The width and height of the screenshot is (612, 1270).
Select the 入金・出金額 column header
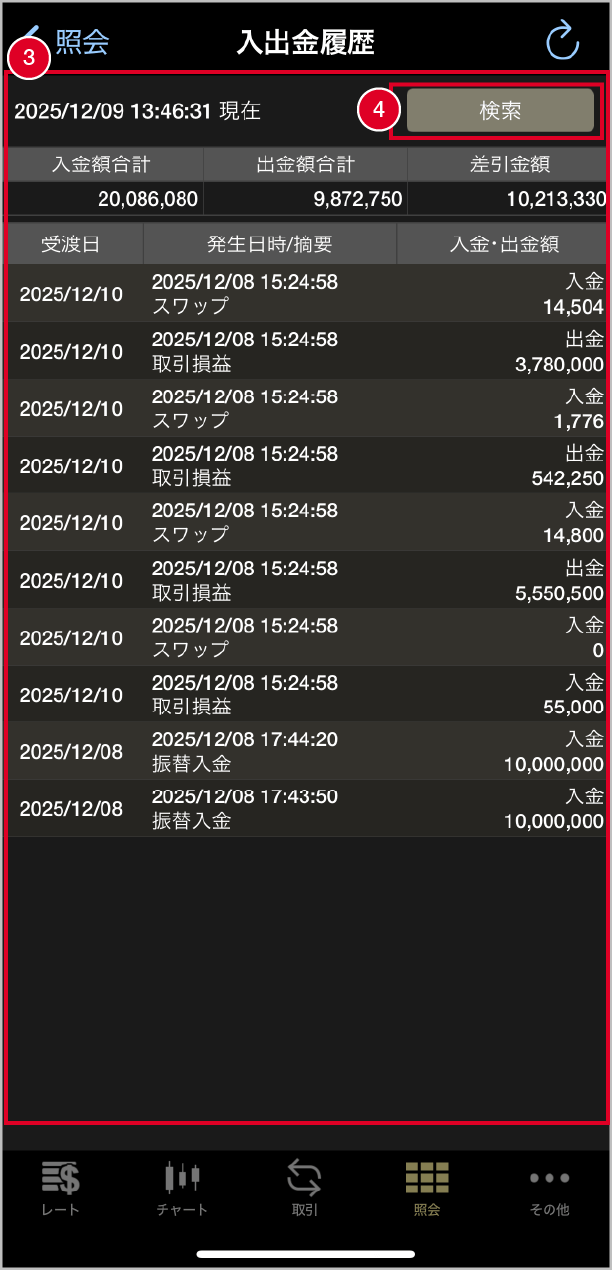tap(503, 243)
